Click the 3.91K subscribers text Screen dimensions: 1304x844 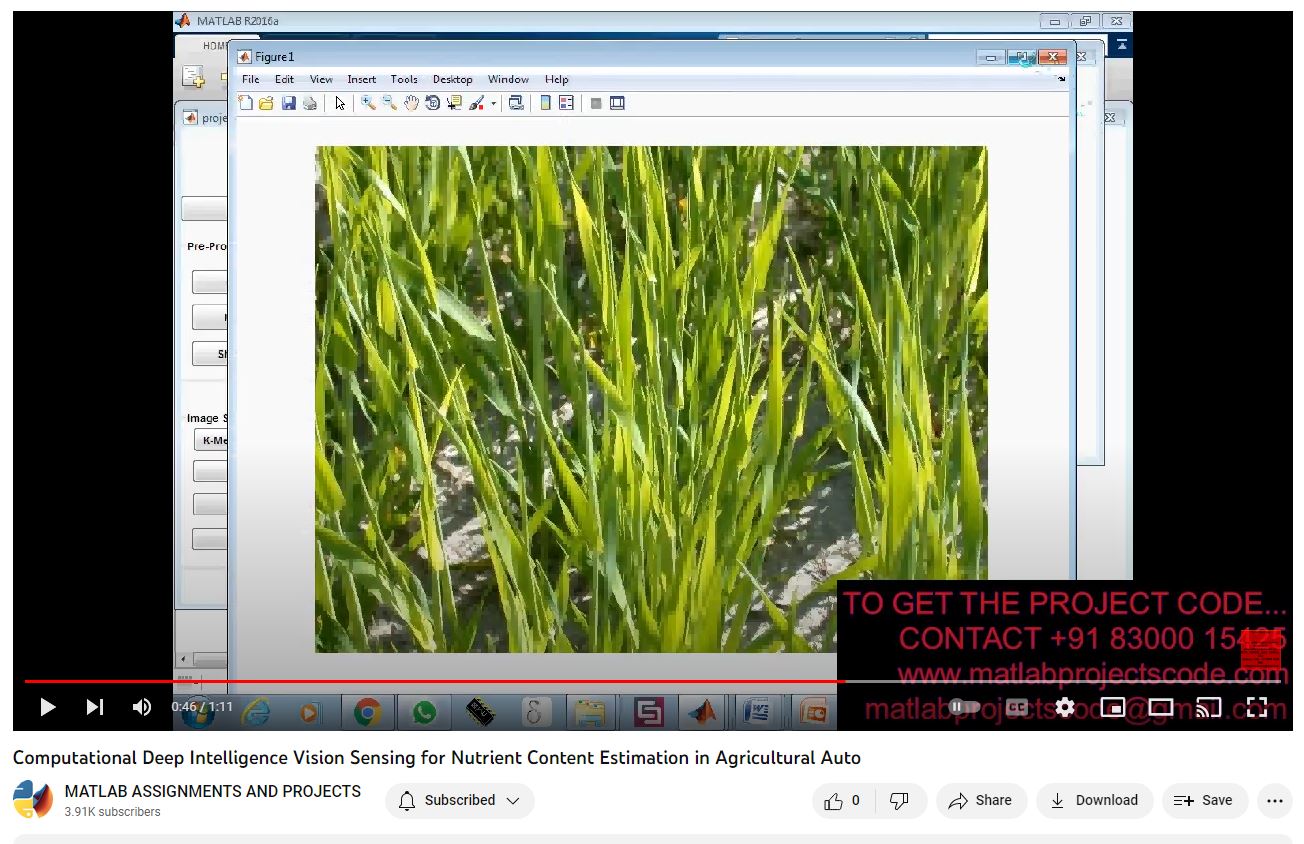point(113,812)
